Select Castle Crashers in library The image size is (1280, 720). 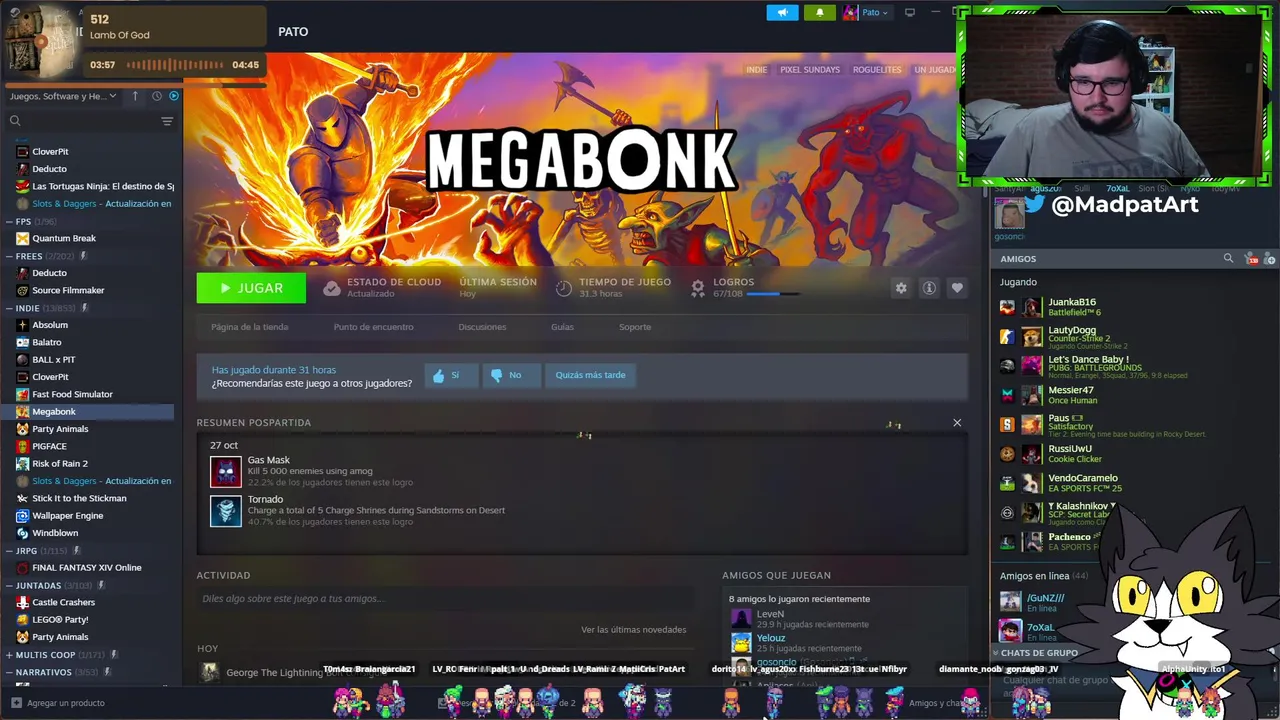pyautogui.click(x=64, y=602)
